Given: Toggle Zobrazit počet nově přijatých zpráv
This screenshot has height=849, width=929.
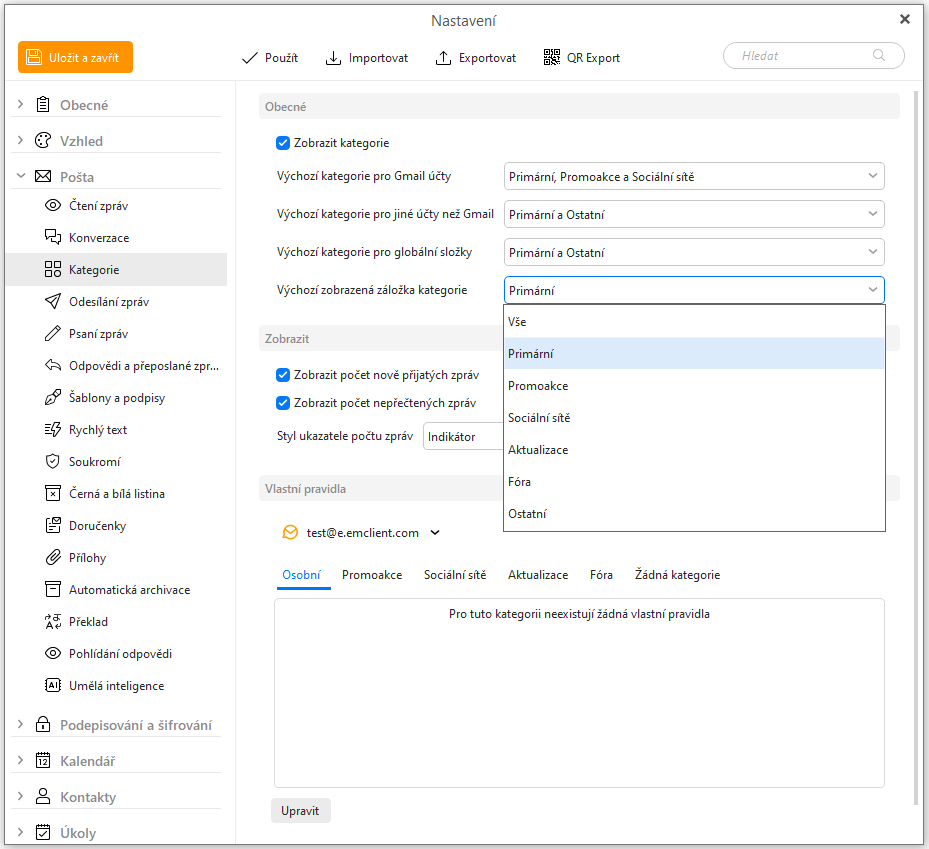Looking at the screenshot, I should (x=283, y=375).
